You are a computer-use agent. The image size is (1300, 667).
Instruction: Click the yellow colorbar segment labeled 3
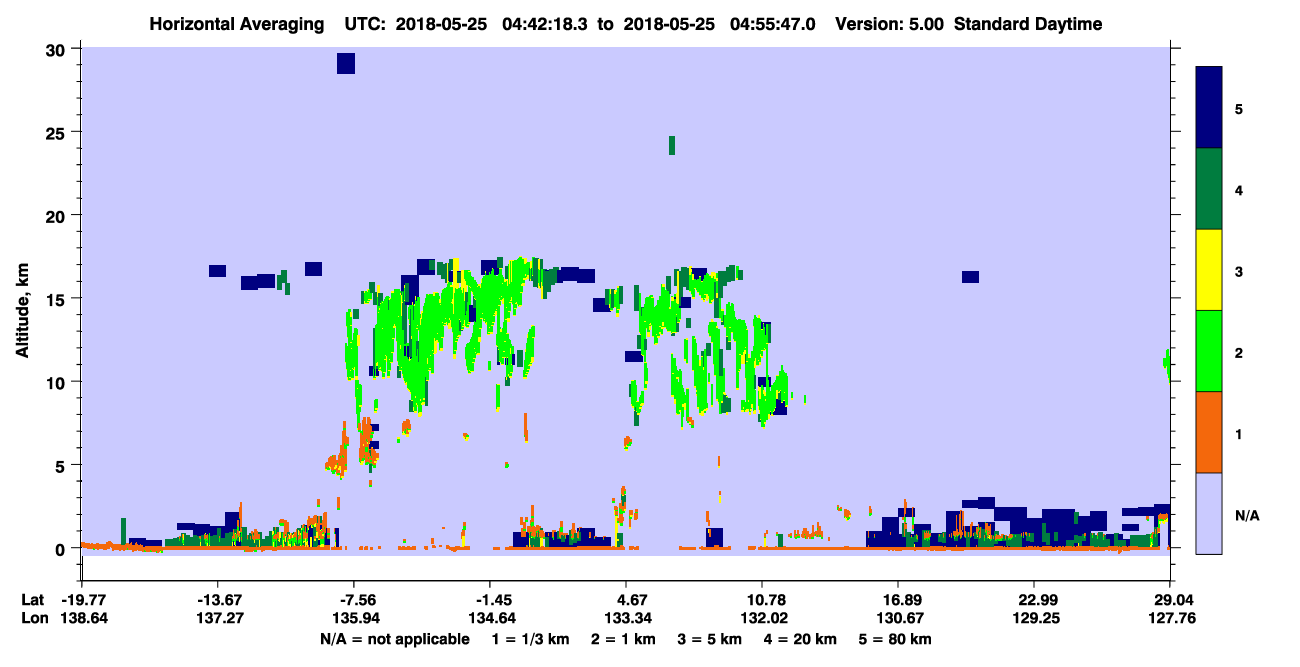pyautogui.click(x=1209, y=270)
